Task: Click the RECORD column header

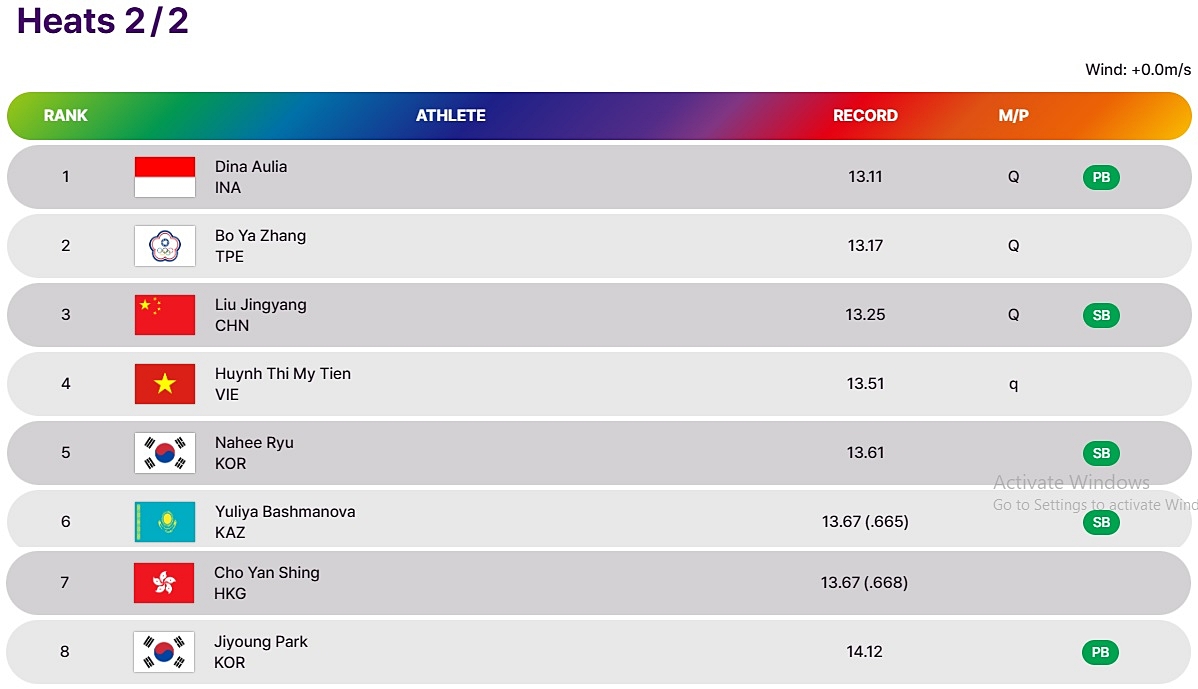Action: coord(865,115)
